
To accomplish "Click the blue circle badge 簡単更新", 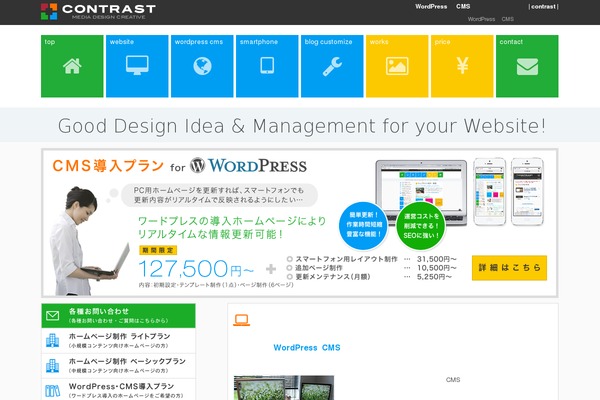I will pyautogui.click(x=364, y=225).
